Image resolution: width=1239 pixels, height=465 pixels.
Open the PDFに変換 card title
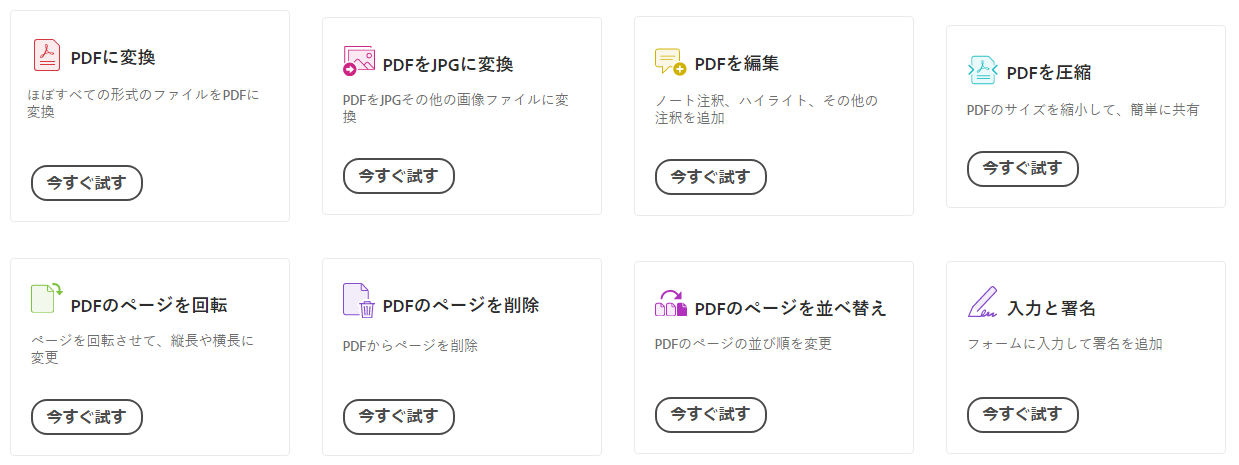(x=113, y=57)
